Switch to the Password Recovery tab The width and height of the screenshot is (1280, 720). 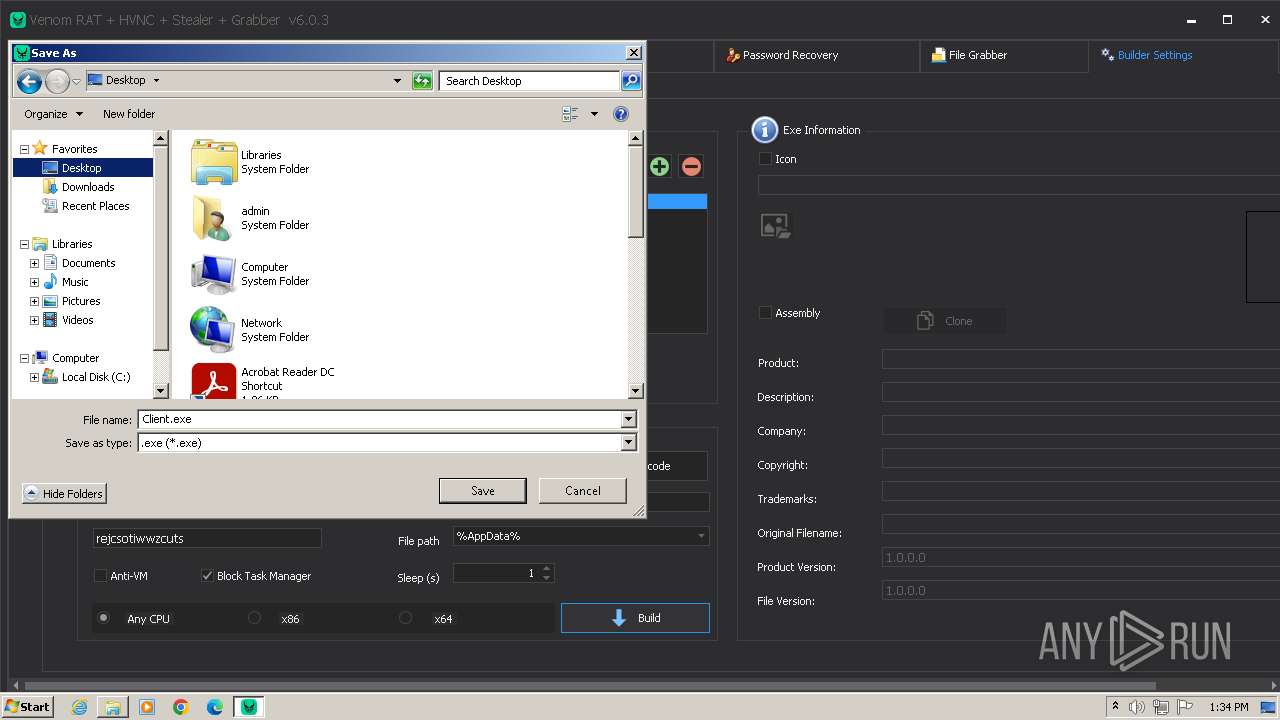point(782,55)
